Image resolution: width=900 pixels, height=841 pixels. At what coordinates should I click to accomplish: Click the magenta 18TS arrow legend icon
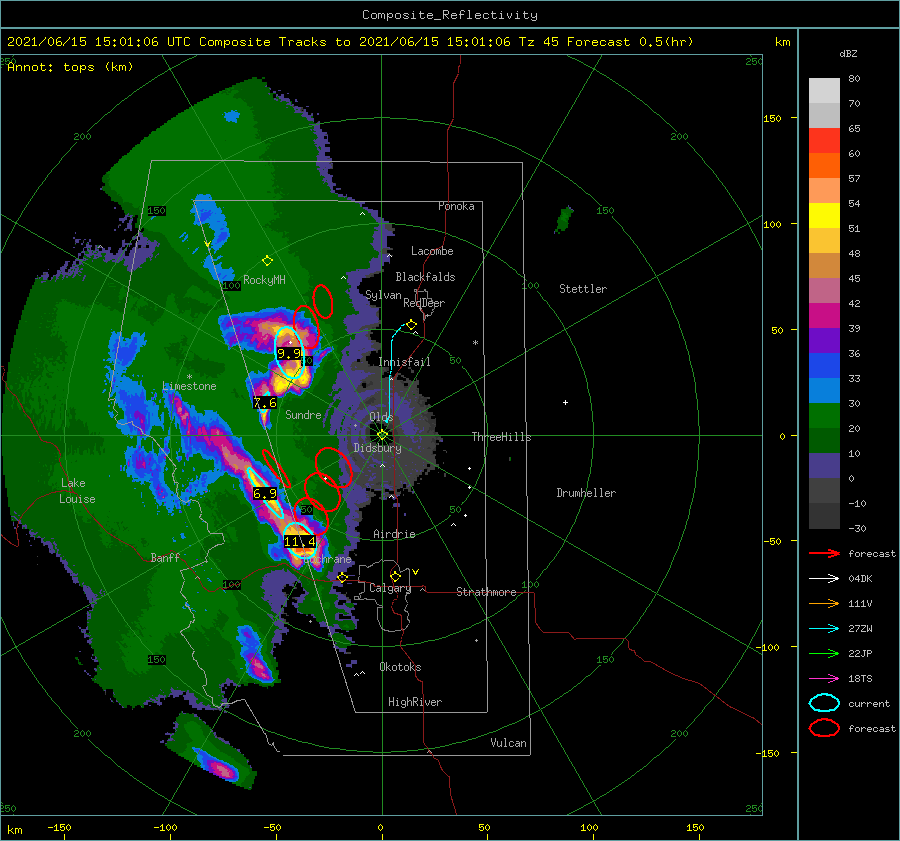(824, 679)
